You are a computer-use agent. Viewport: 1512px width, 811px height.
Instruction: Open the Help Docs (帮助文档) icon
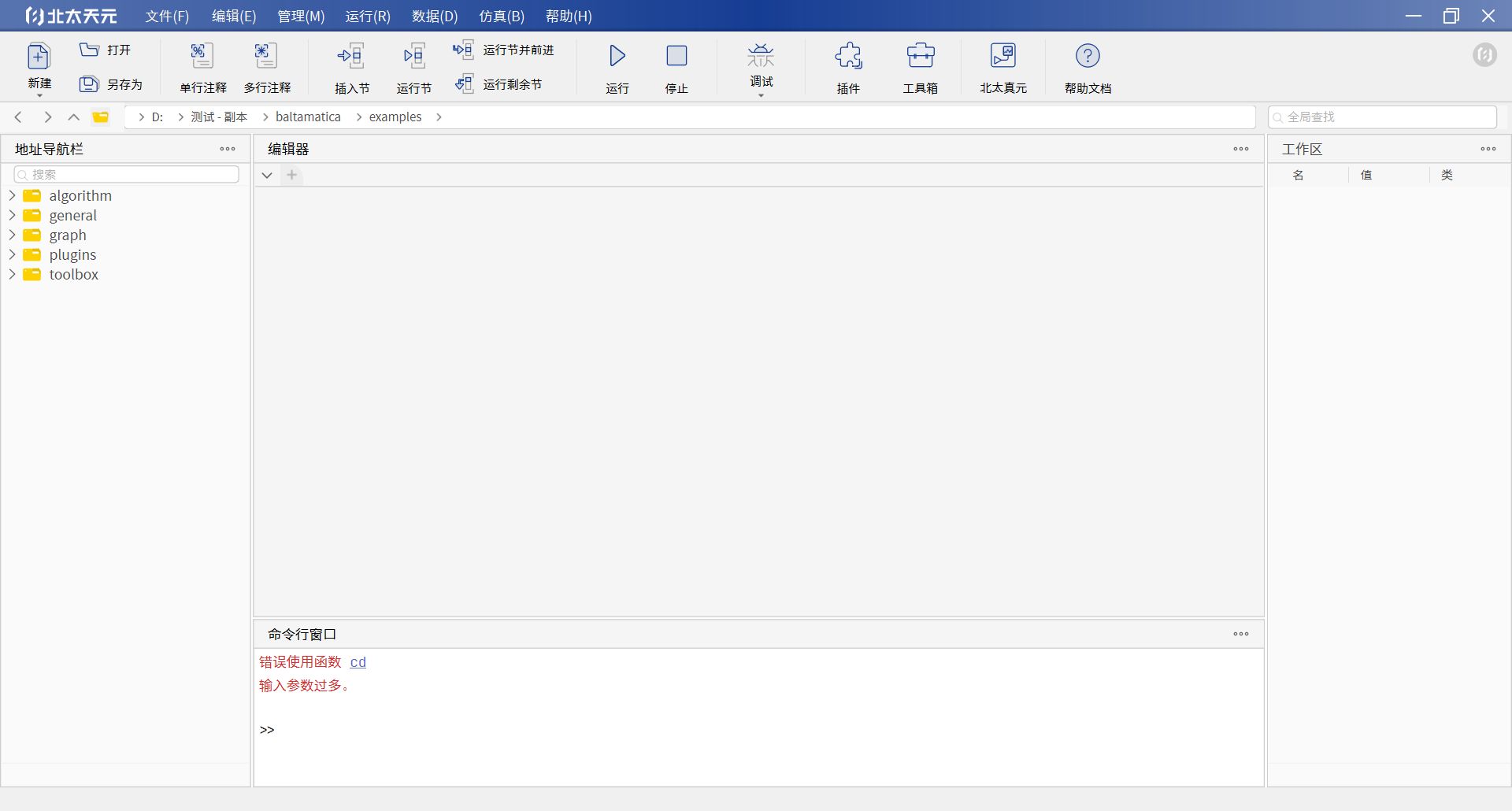click(1088, 57)
